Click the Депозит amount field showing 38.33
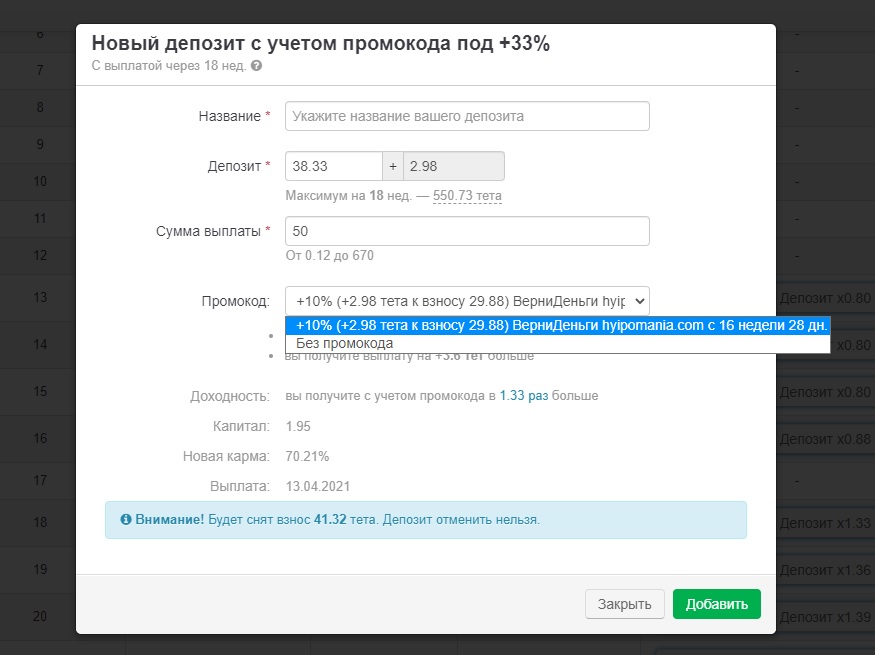875x655 pixels. pos(334,166)
